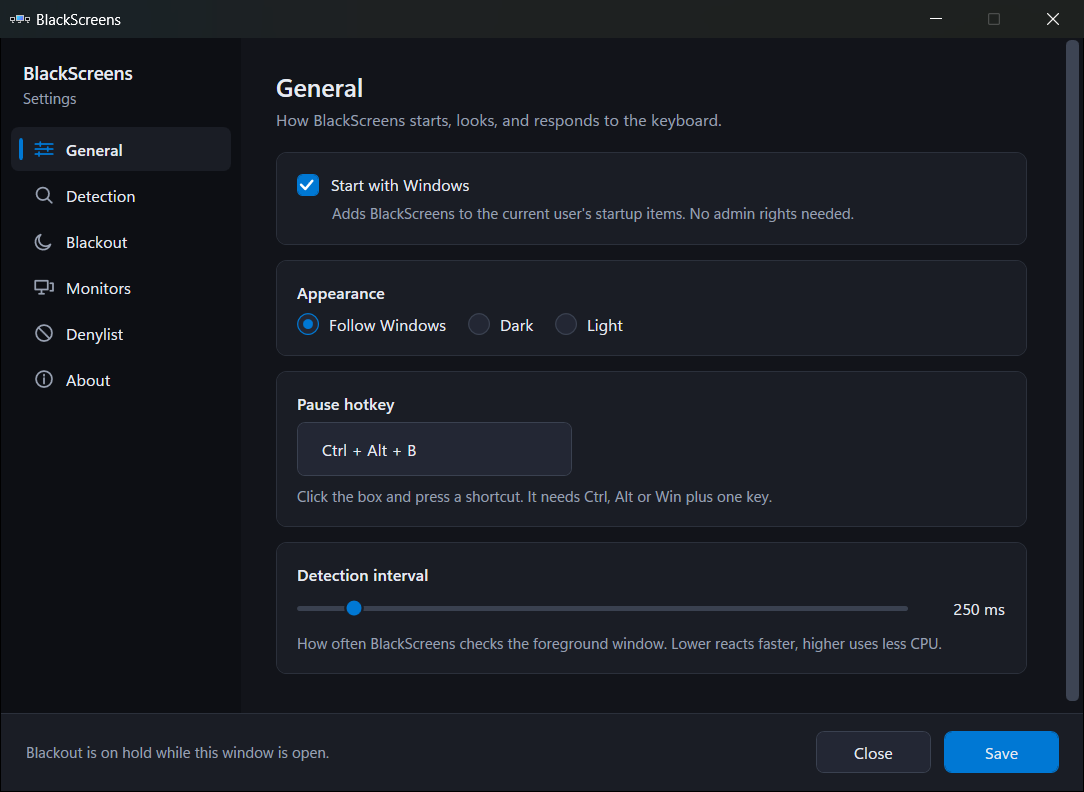1084x792 pixels.
Task: Select Follow Windows appearance option
Action: click(308, 325)
